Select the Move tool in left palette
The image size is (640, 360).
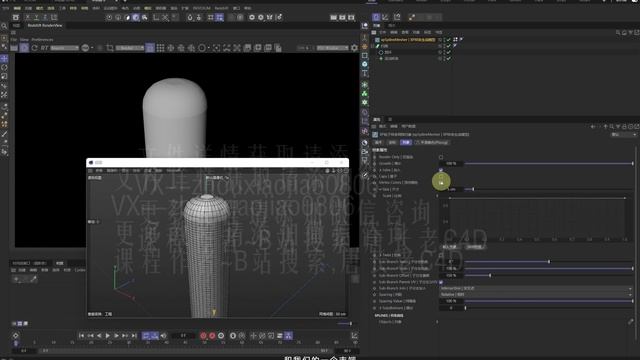point(4,58)
